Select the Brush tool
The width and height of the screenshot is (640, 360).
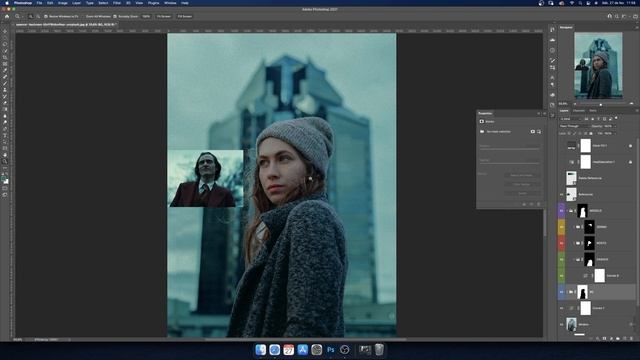[x=5, y=83]
